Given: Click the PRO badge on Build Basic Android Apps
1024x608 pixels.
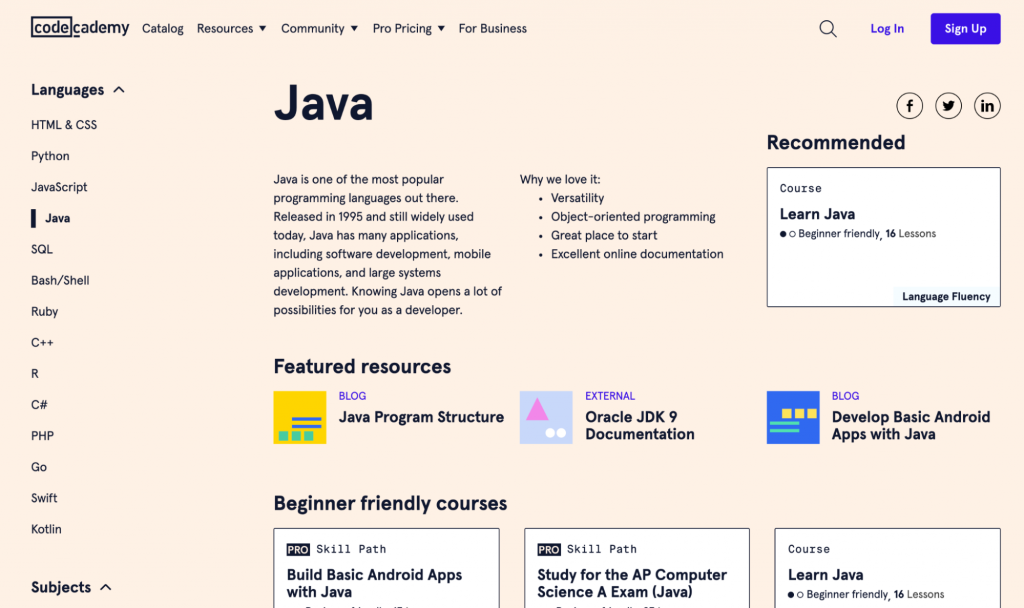Looking at the screenshot, I should pos(299,548).
